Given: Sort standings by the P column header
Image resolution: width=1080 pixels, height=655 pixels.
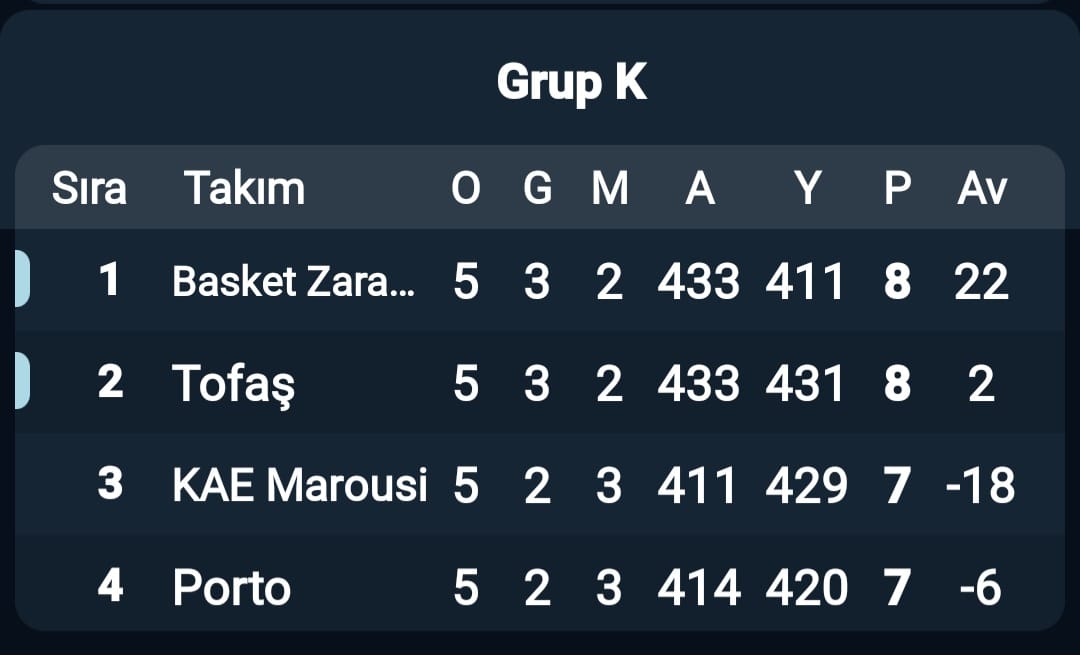Looking at the screenshot, I should pyautogui.click(x=897, y=188).
